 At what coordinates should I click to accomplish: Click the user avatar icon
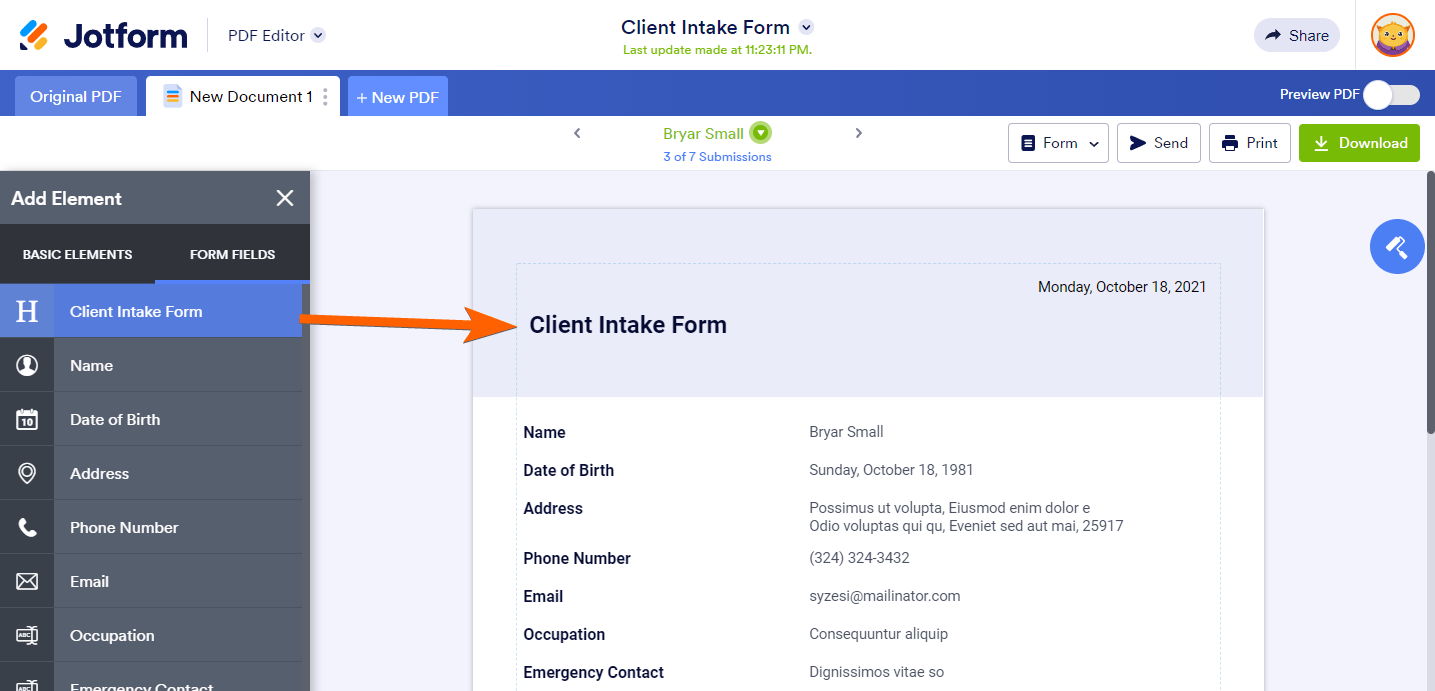pos(1392,35)
